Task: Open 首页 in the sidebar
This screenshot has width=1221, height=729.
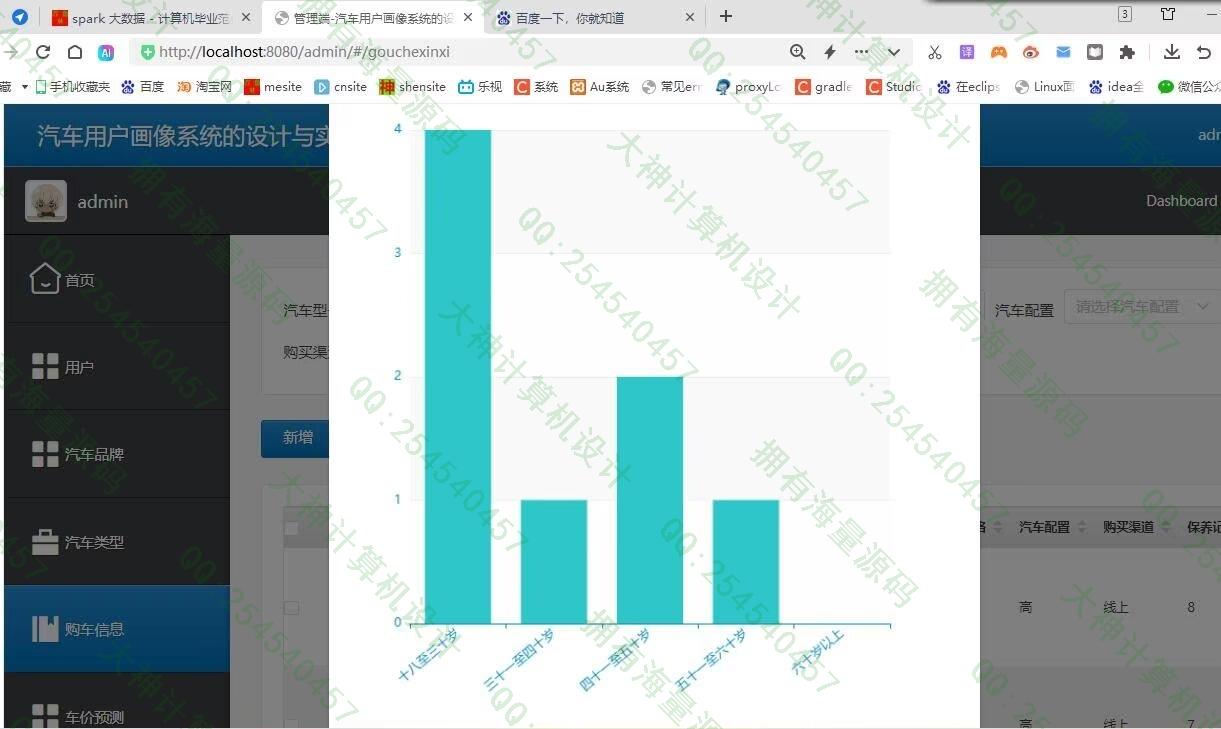Action: [x=117, y=279]
